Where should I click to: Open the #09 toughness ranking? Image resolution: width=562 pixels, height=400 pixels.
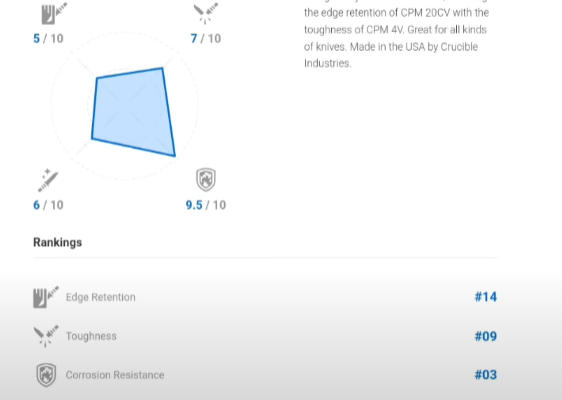[x=486, y=336]
